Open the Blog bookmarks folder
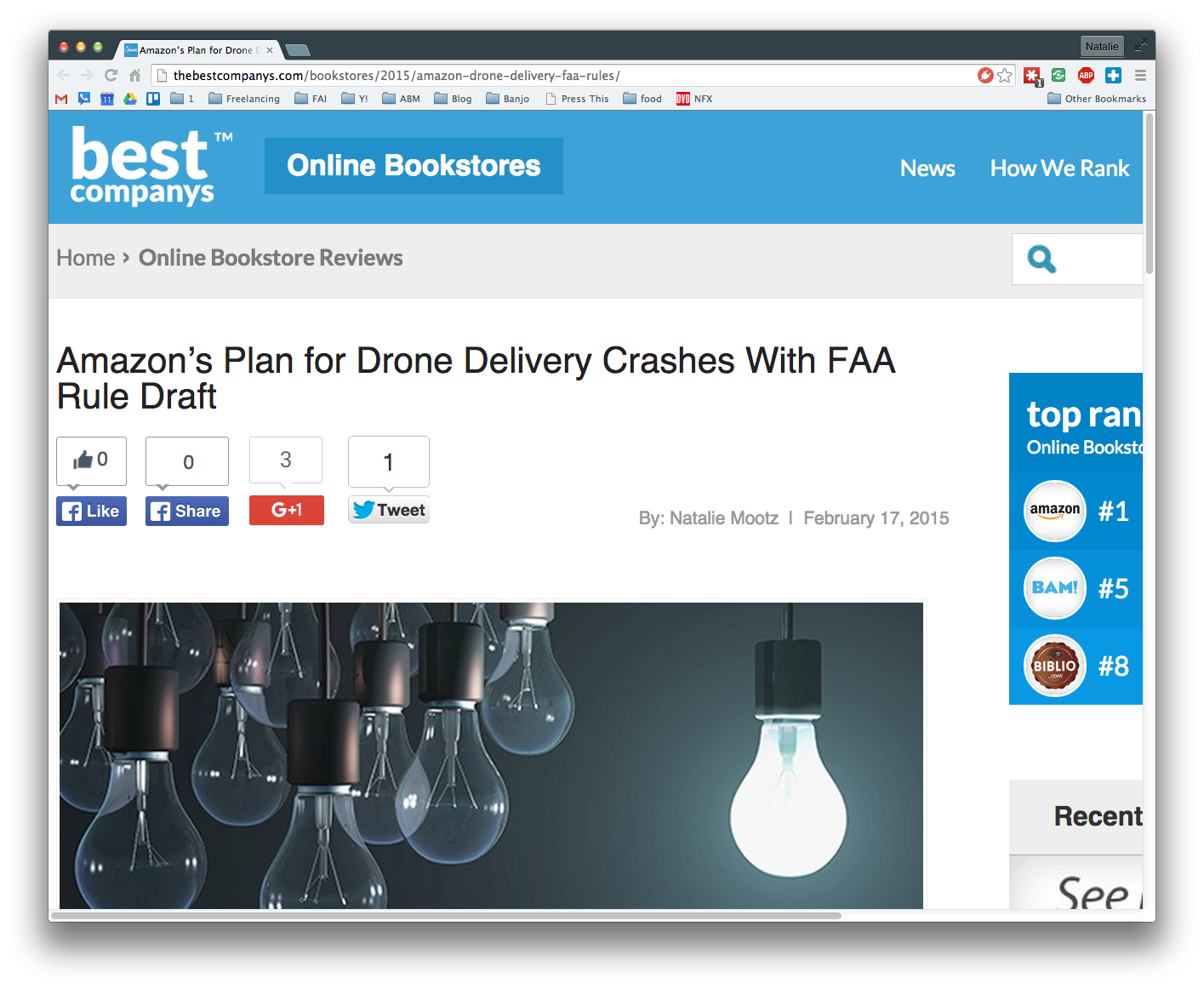1204x989 pixels. click(x=453, y=99)
